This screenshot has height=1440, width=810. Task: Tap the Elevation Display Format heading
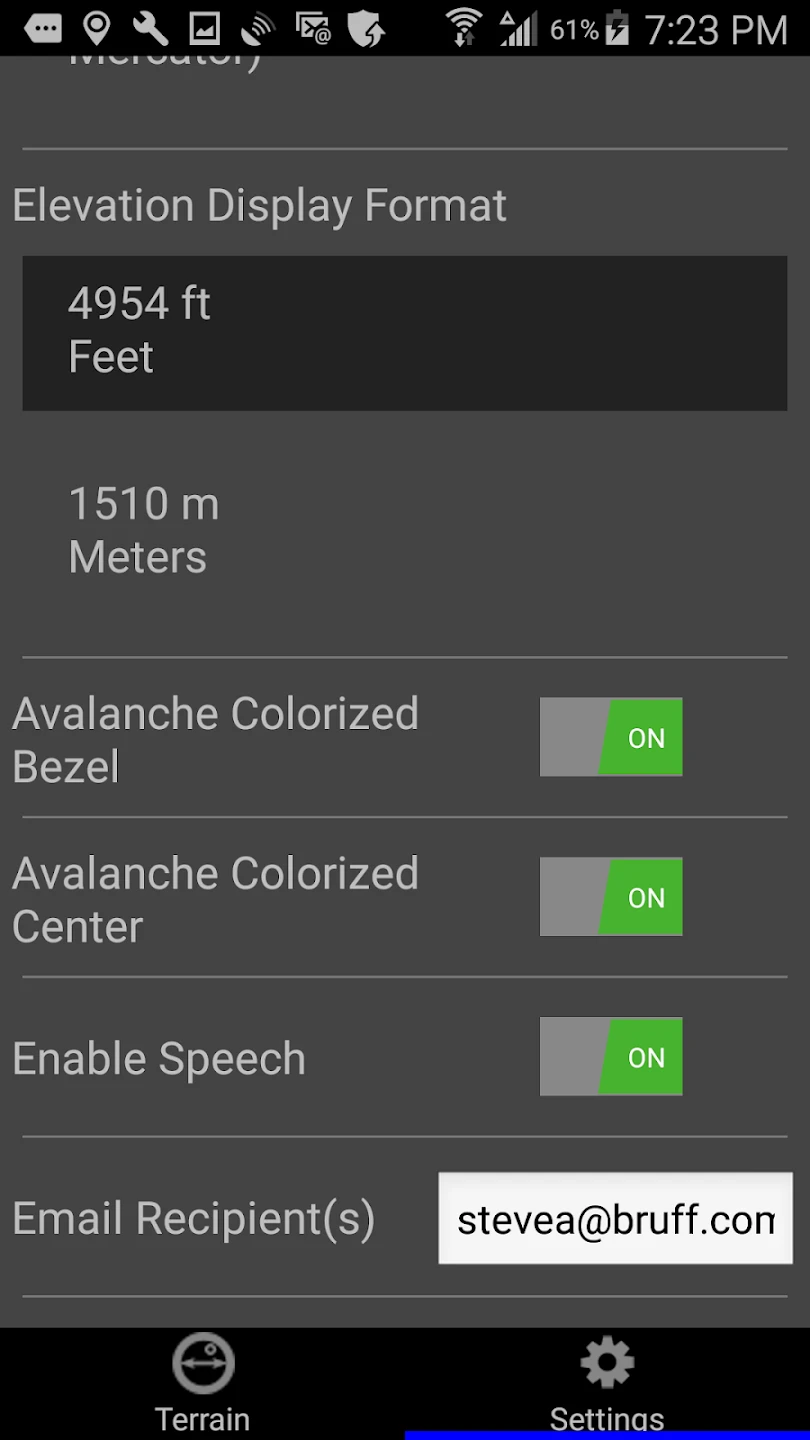click(260, 206)
